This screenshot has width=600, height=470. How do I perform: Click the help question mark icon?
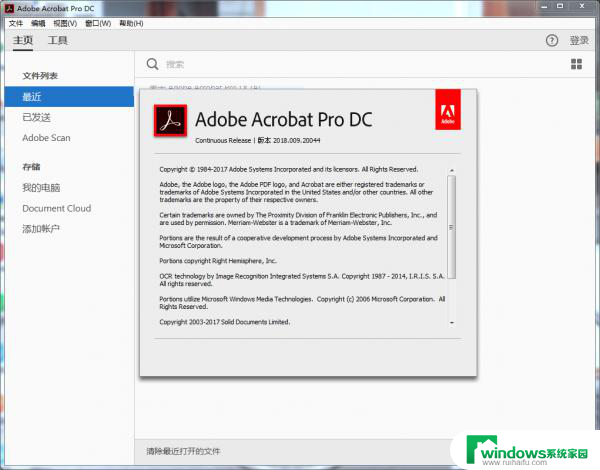[552, 40]
